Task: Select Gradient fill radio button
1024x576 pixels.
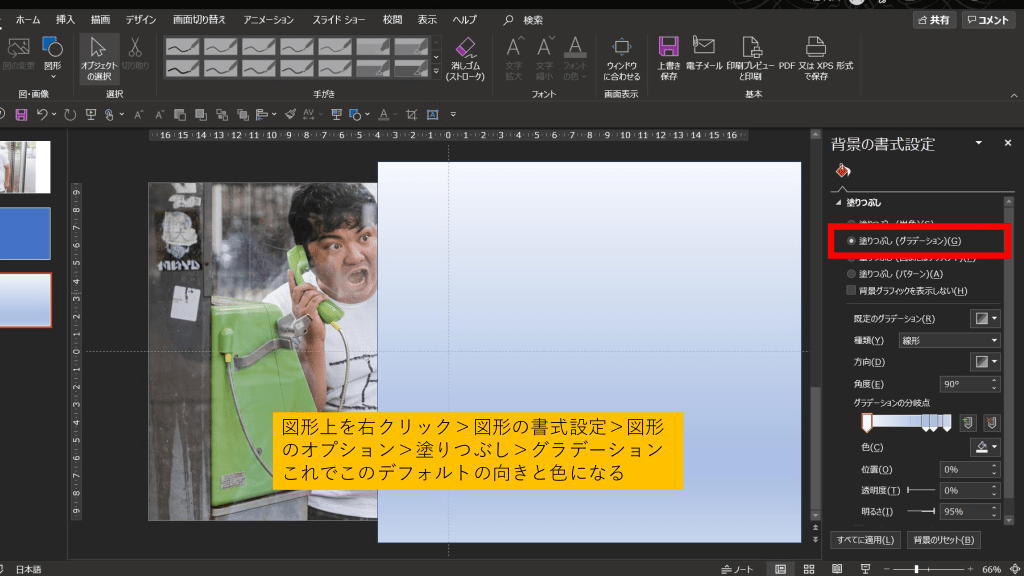Action: click(852, 241)
